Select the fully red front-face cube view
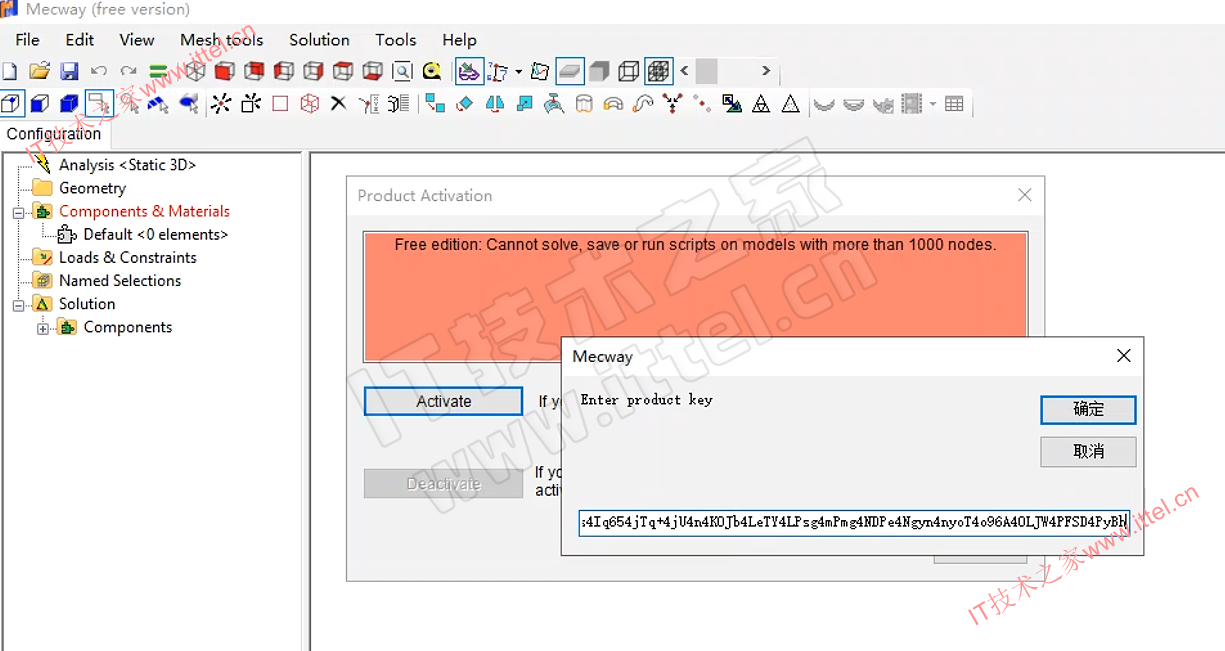 [x=225, y=71]
